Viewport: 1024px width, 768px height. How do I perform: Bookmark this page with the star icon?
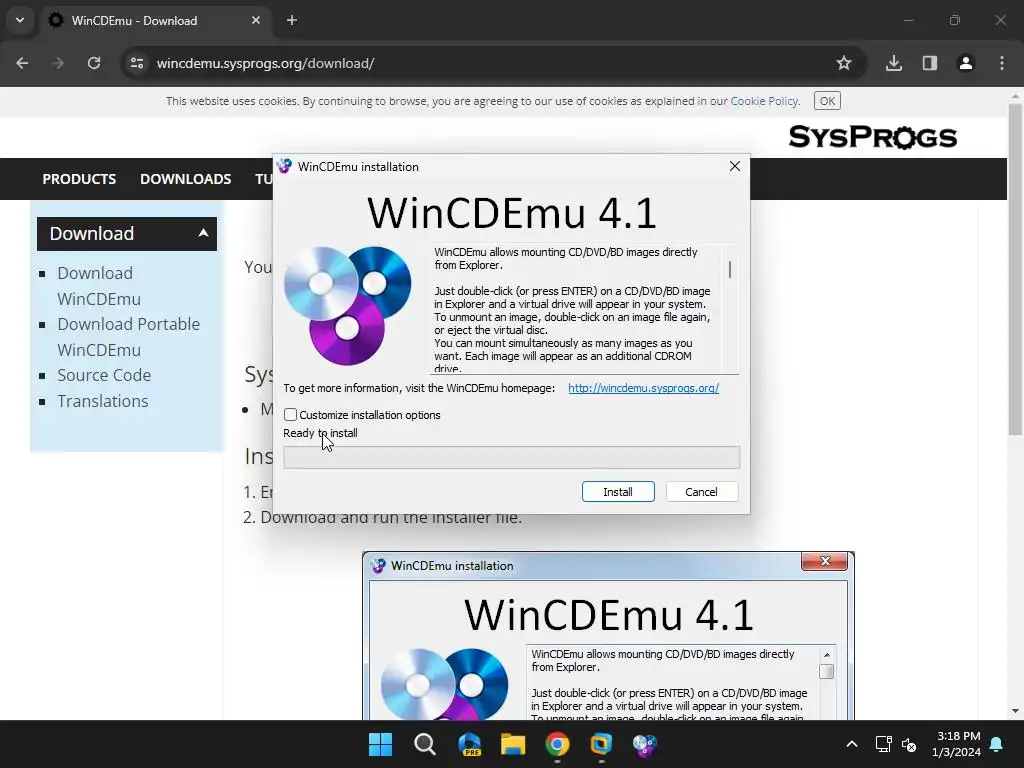pyautogui.click(x=844, y=63)
